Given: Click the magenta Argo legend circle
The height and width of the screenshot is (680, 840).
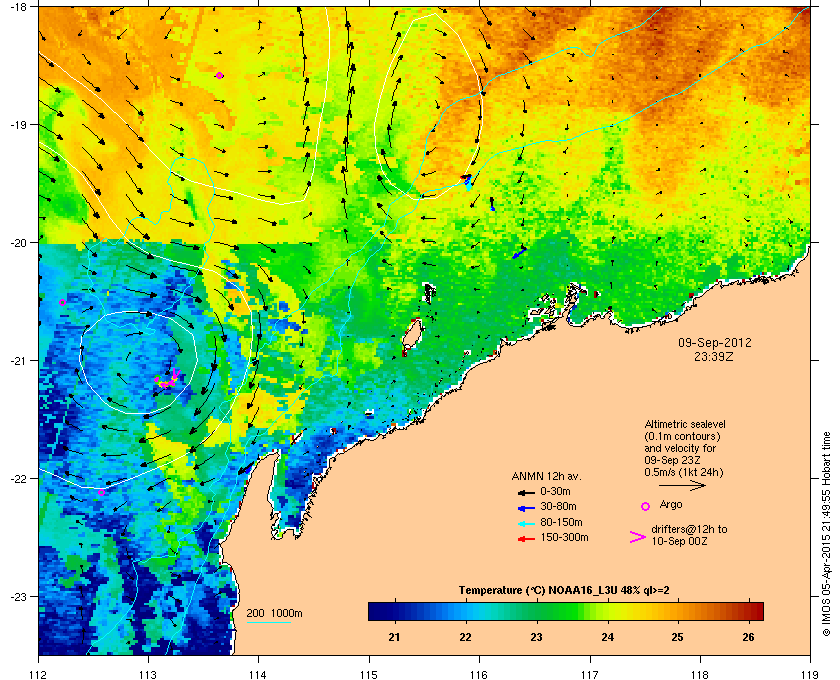Looking at the screenshot, I should point(646,506).
